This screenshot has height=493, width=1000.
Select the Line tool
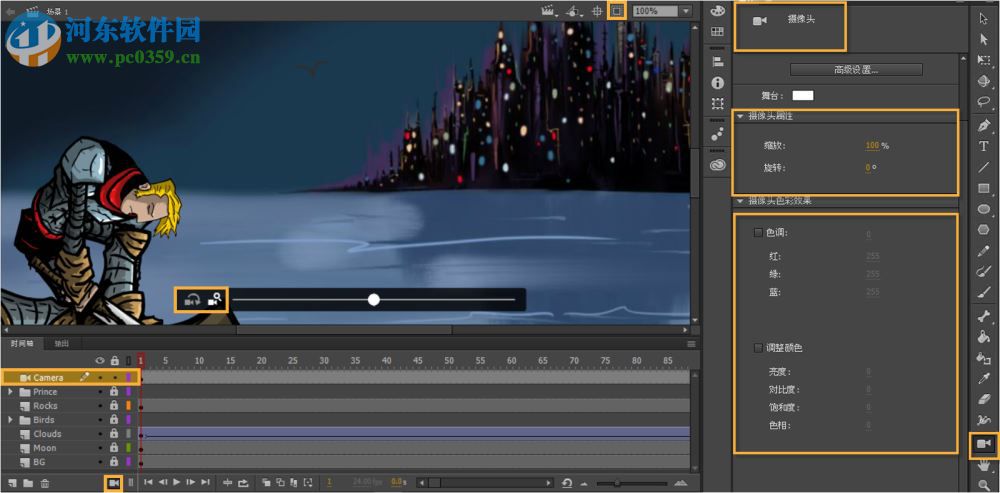pyautogui.click(x=983, y=167)
